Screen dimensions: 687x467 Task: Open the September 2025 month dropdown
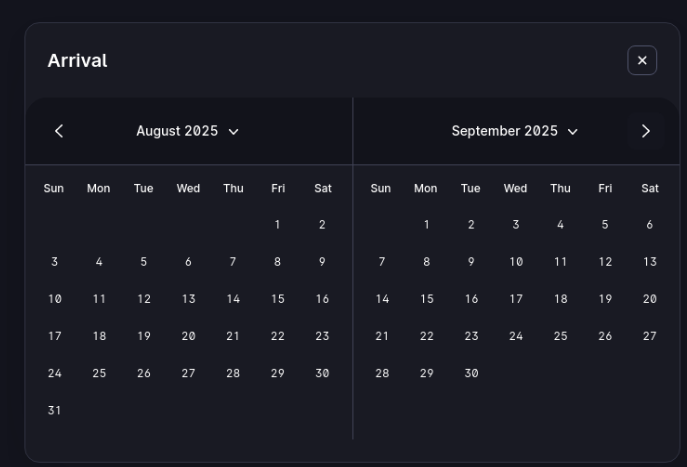[x=515, y=131]
